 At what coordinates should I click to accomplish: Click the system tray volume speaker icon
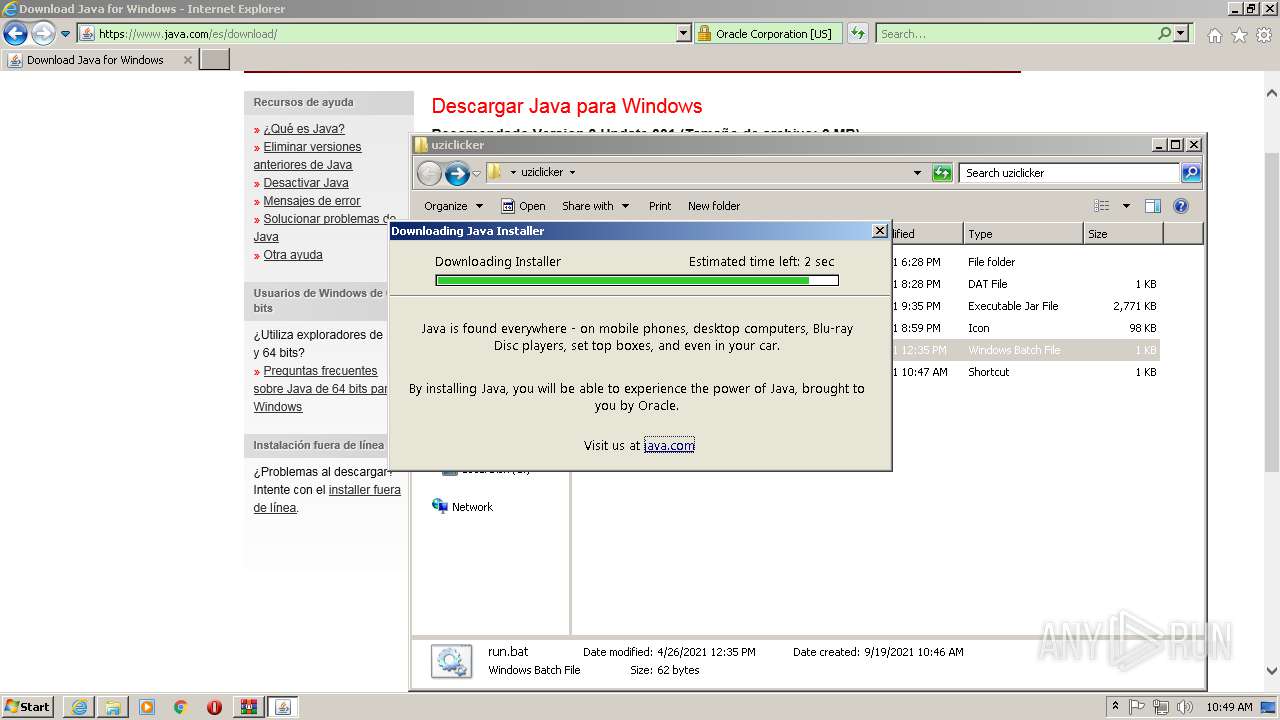tap(1185, 707)
